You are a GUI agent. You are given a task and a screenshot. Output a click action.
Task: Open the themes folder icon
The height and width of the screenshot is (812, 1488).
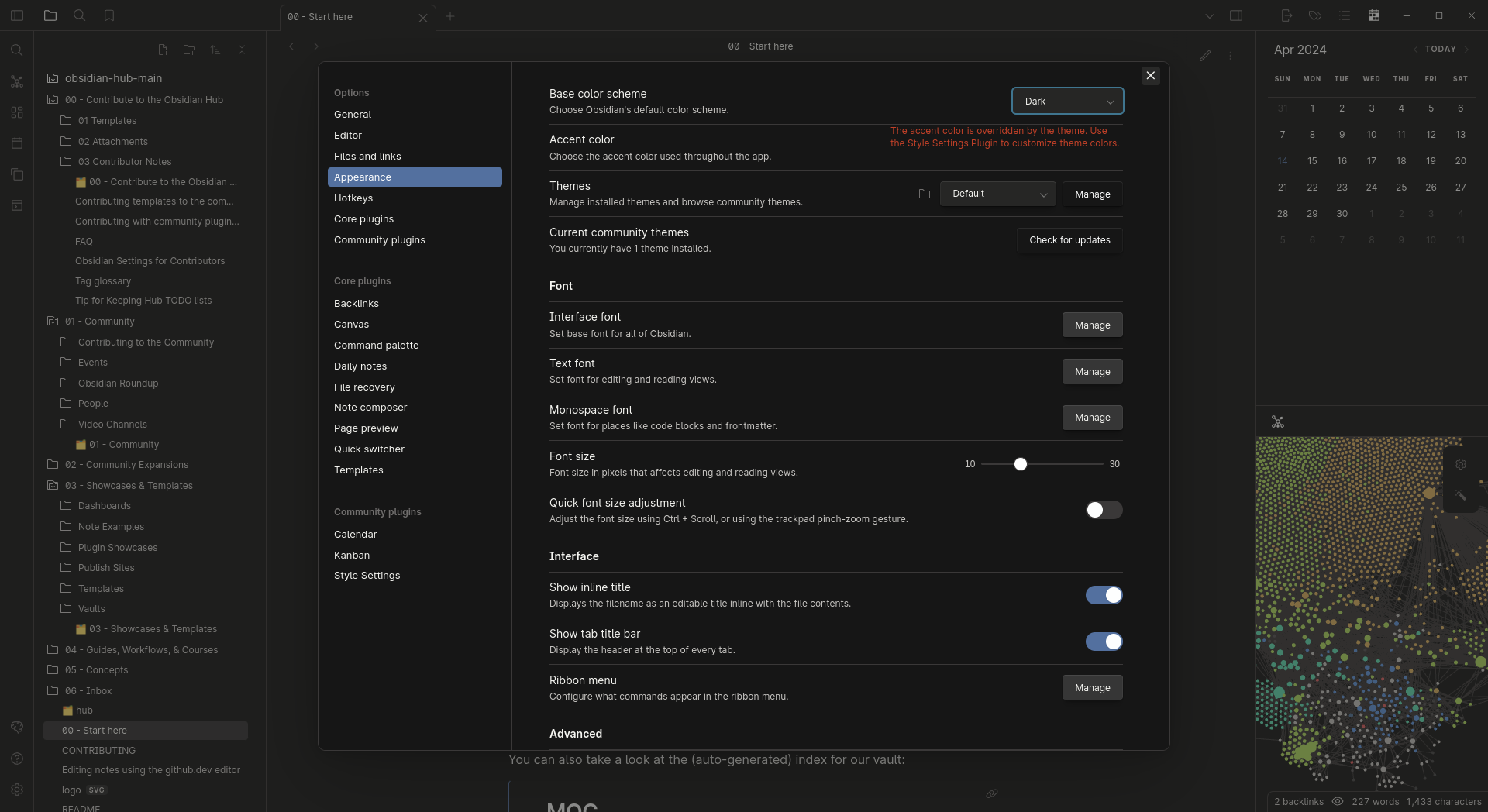[x=925, y=194]
